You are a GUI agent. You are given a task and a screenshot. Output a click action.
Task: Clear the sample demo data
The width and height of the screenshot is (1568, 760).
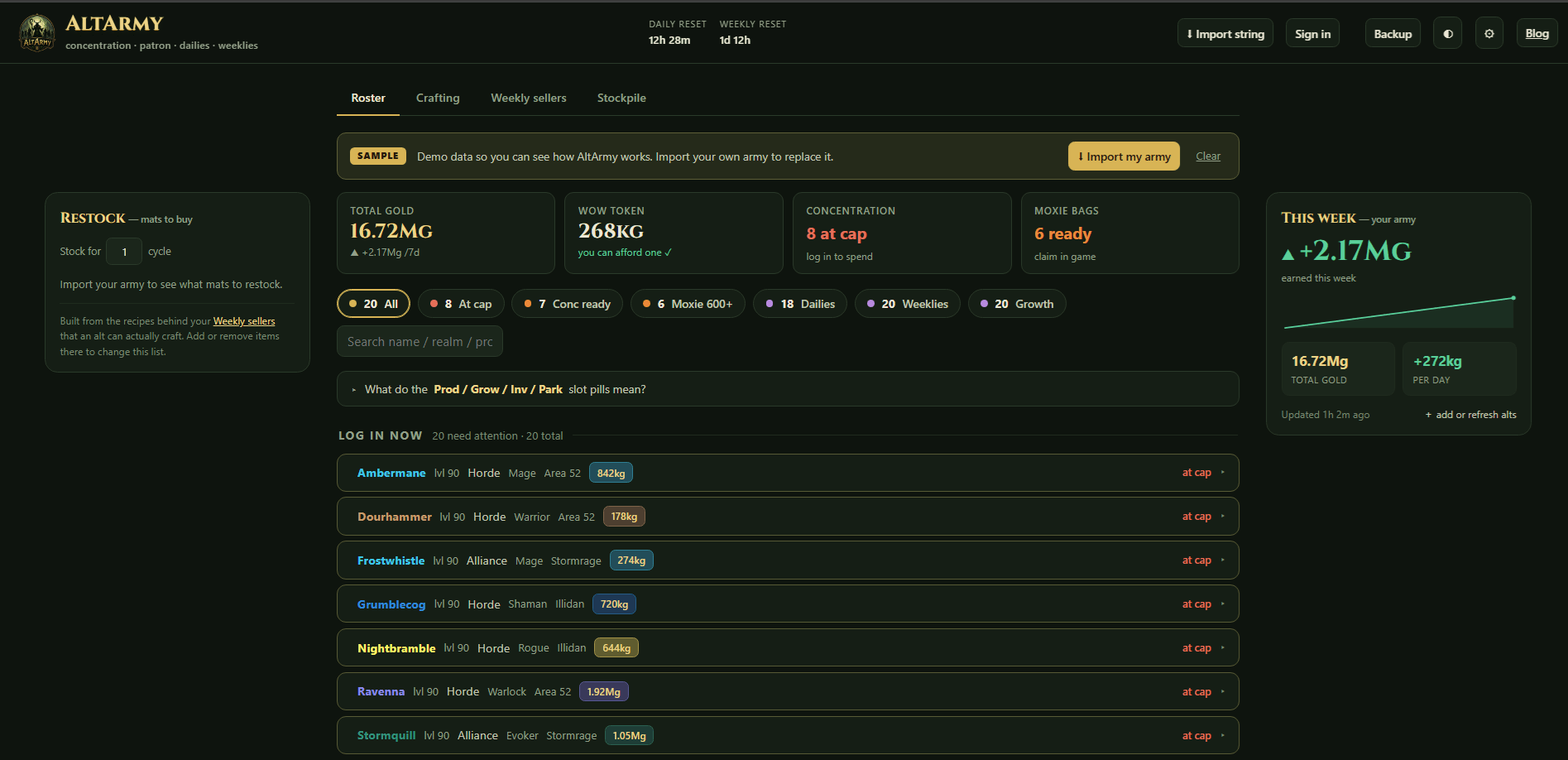click(1208, 156)
